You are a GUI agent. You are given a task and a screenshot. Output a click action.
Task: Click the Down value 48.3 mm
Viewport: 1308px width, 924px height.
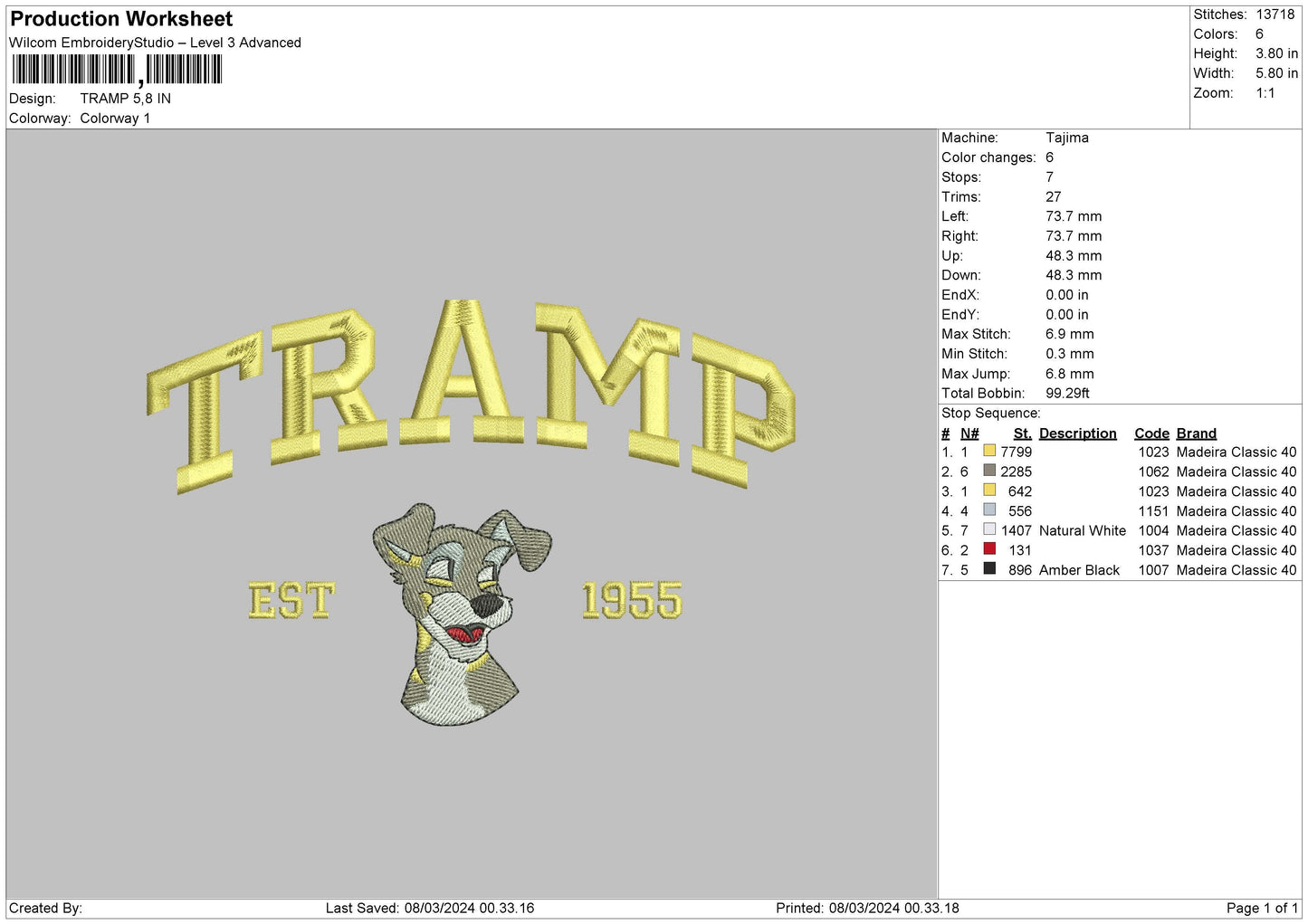coord(1074,275)
